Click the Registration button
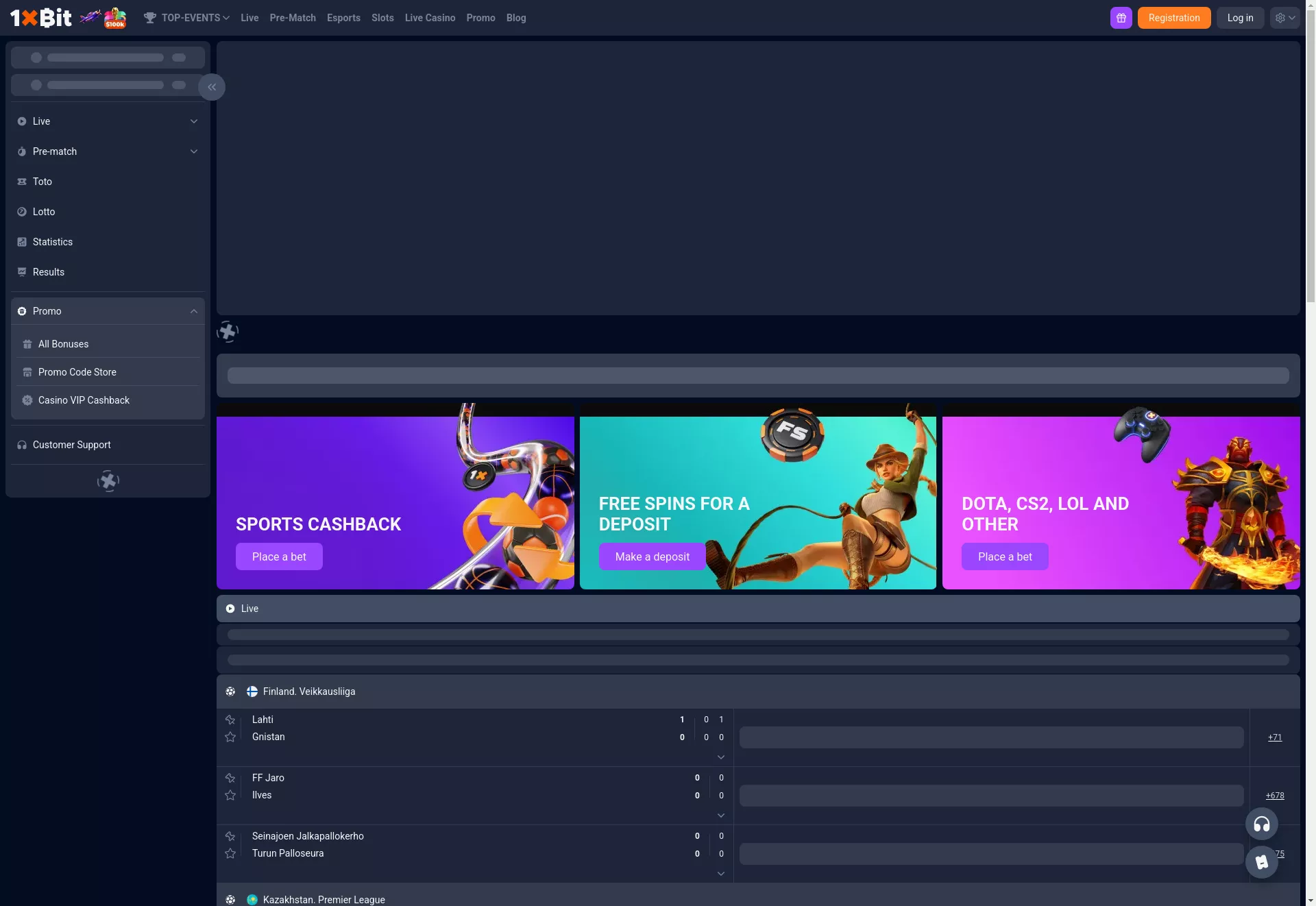Screen dimensions: 1316x906 1173,18
